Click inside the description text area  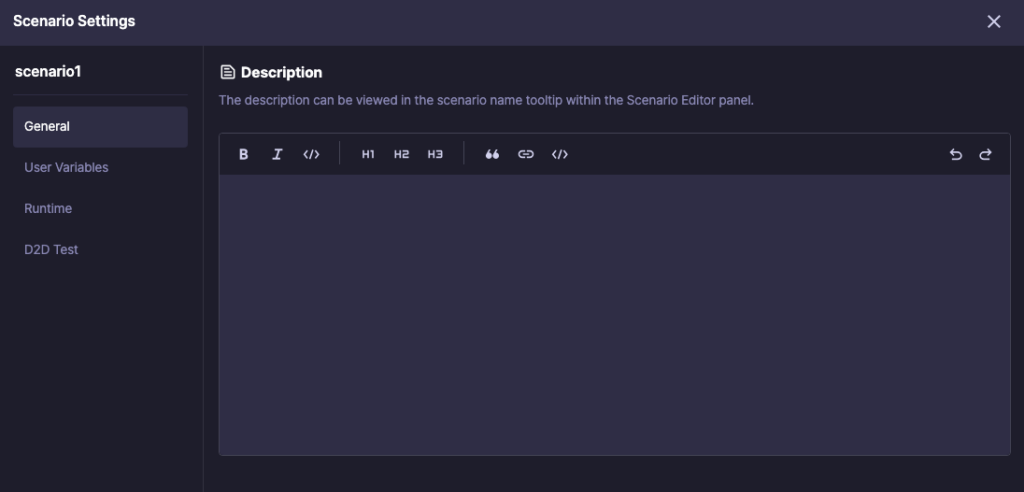[x=614, y=315]
